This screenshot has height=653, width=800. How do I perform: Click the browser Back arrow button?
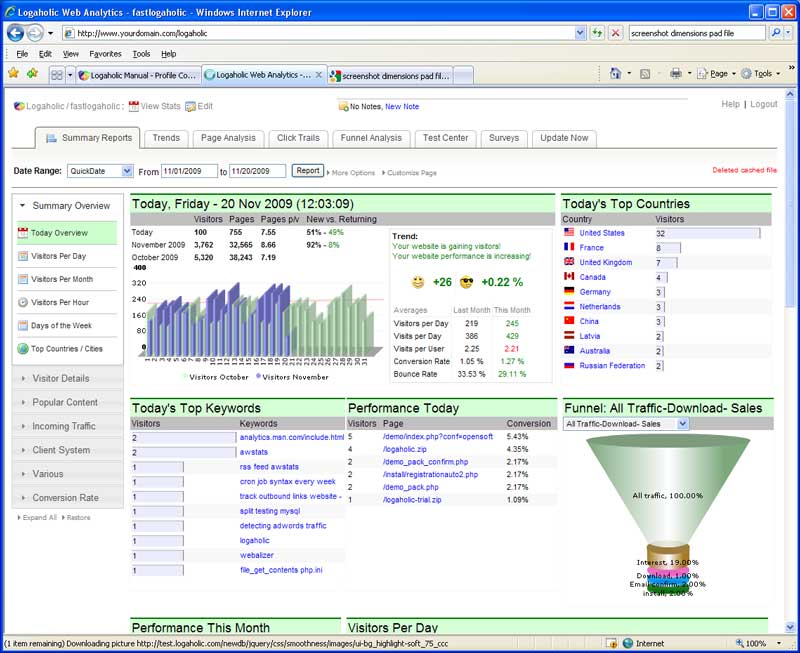(x=15, y=33)
